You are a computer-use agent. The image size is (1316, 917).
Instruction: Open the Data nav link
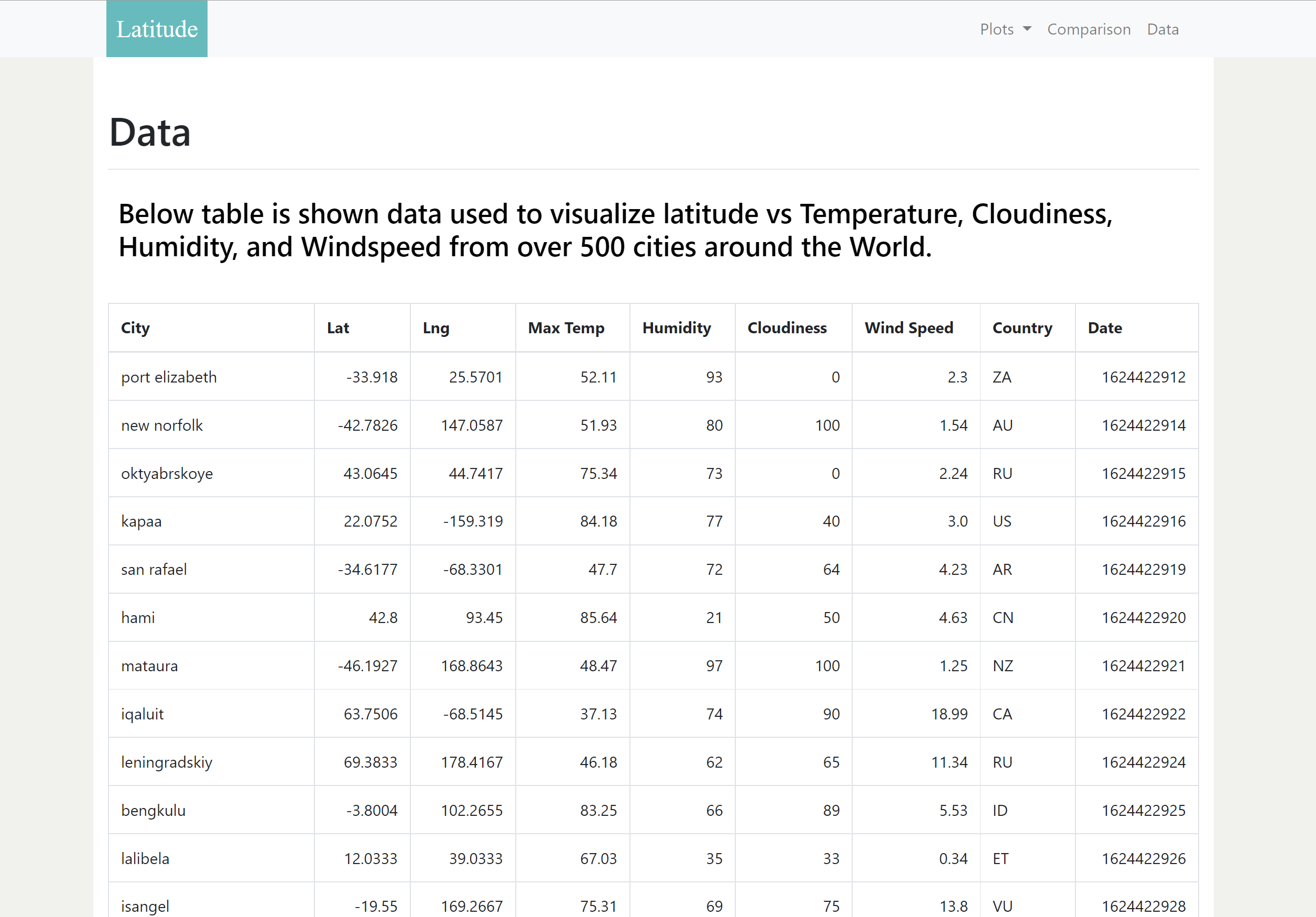(x=1162, y=29)
